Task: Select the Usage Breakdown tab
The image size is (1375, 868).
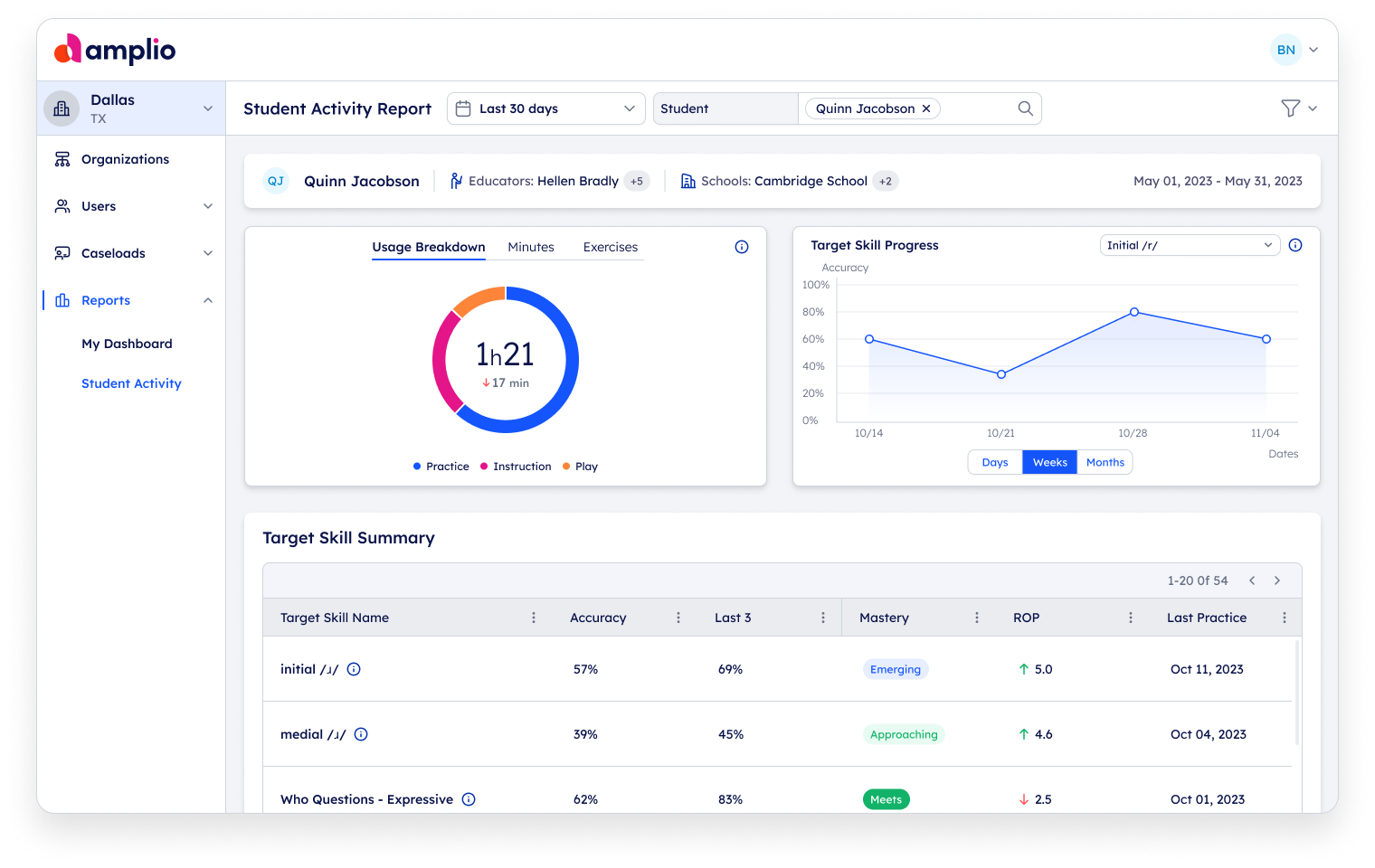Action: pos(429,247)
